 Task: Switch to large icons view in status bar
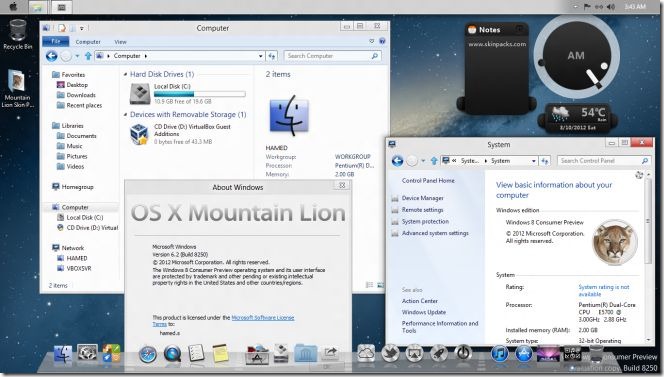(x=380, y=286)
